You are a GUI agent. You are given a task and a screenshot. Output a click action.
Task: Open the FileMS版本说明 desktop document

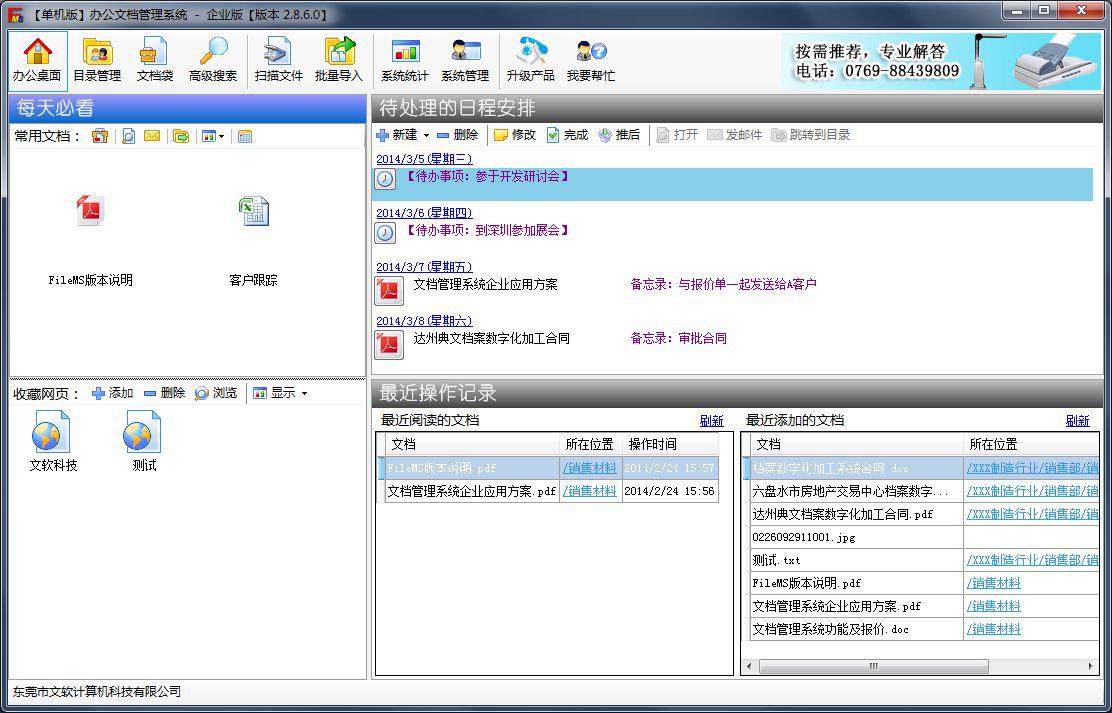coord(91,212)
